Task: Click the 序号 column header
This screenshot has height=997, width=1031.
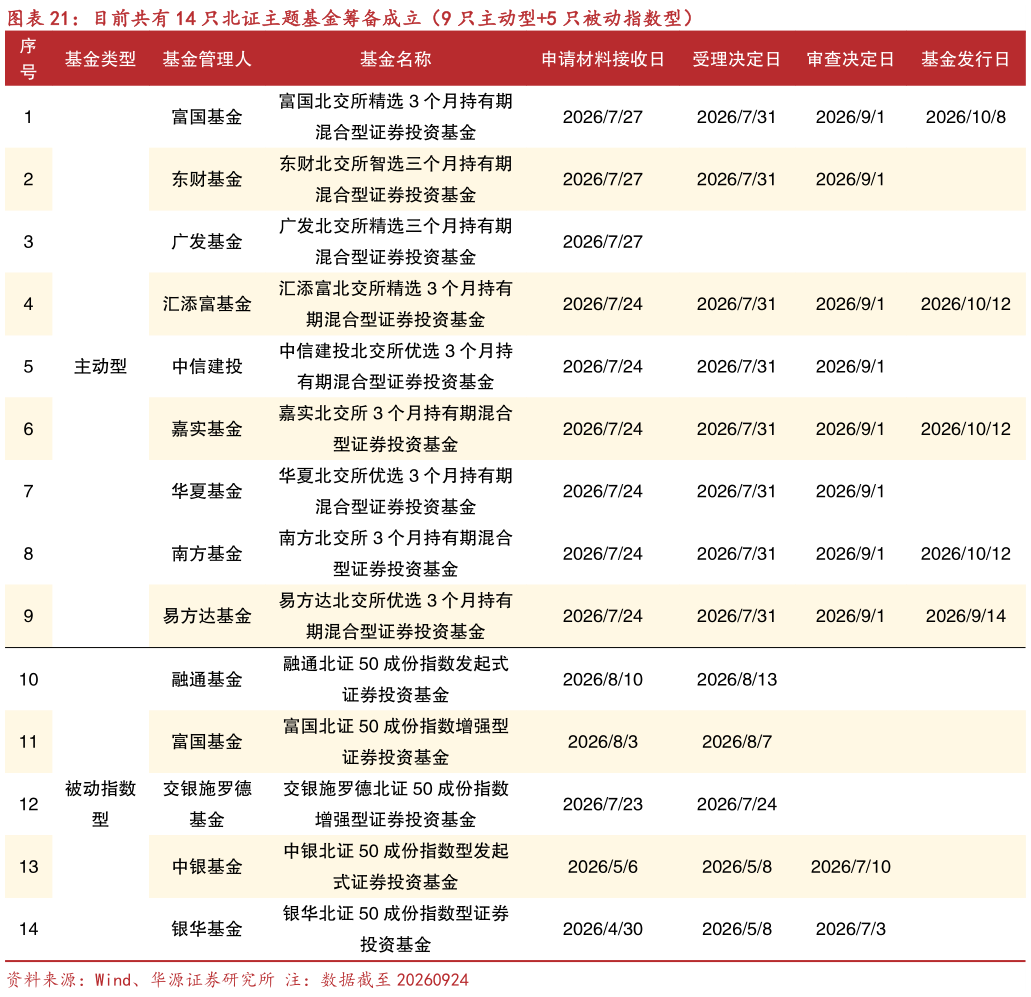Action: click(28, 59)
